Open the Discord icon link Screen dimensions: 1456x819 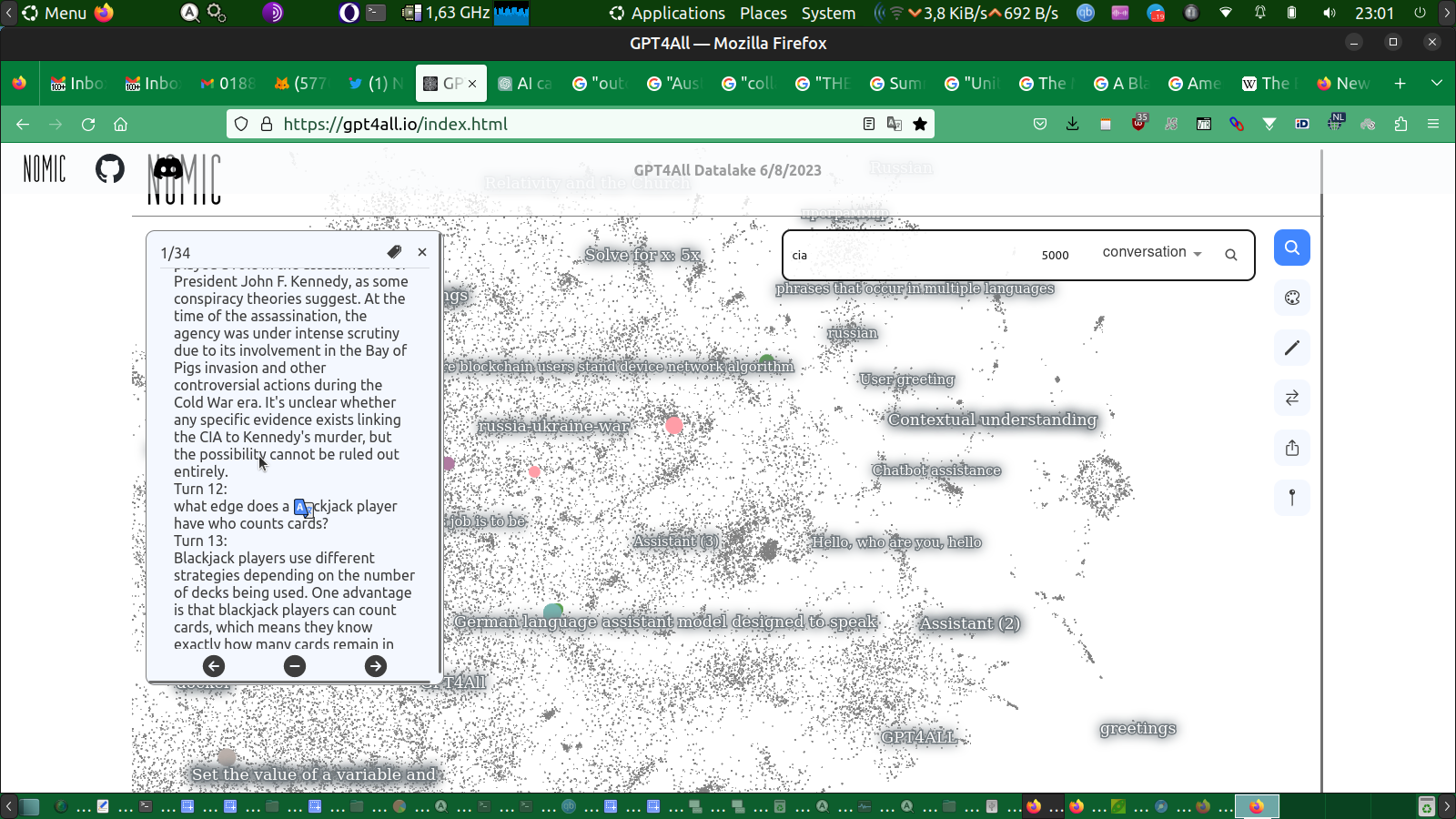point(168,168)
